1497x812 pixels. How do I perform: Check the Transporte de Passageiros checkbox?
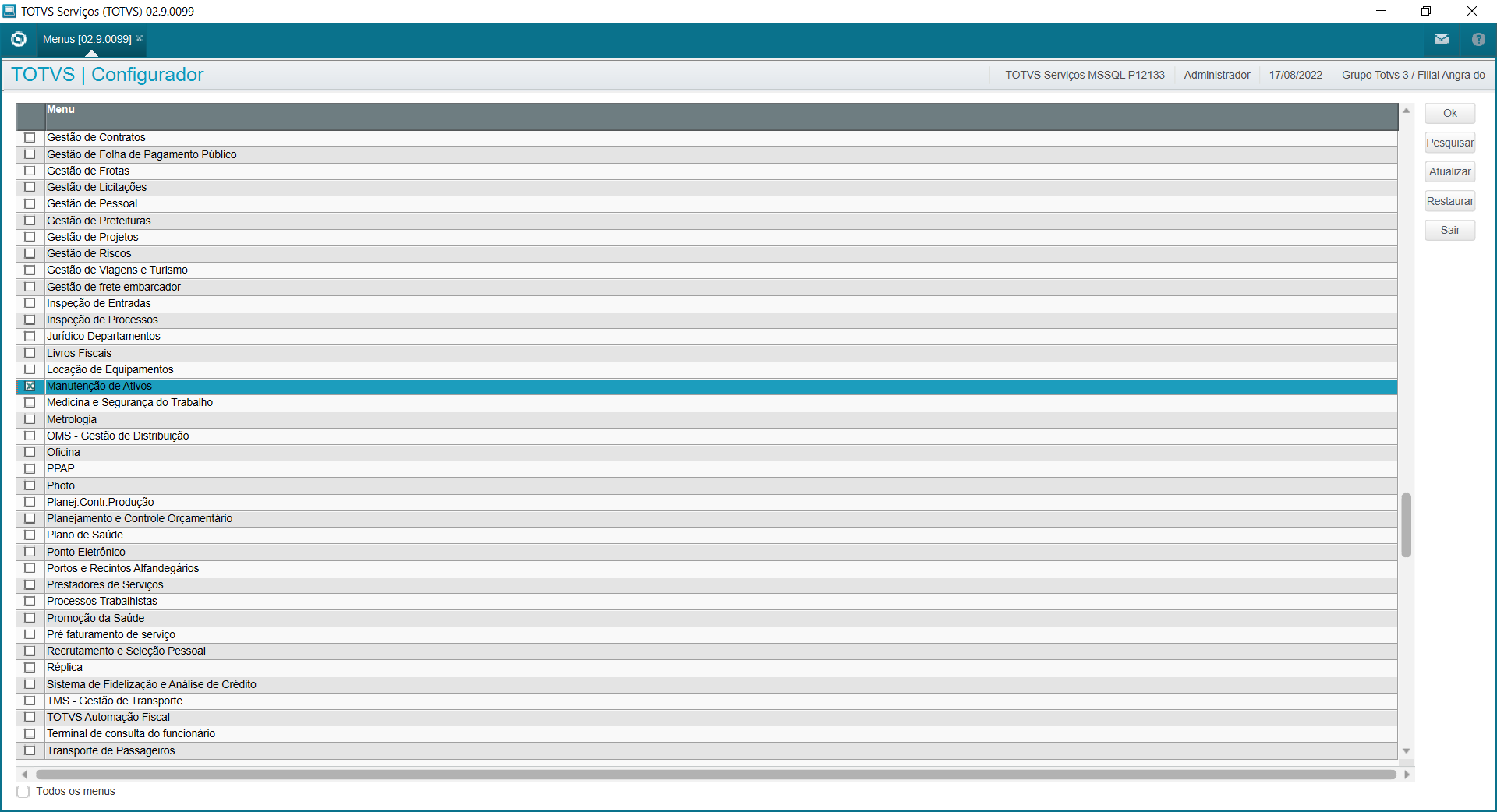click(30, 750)
